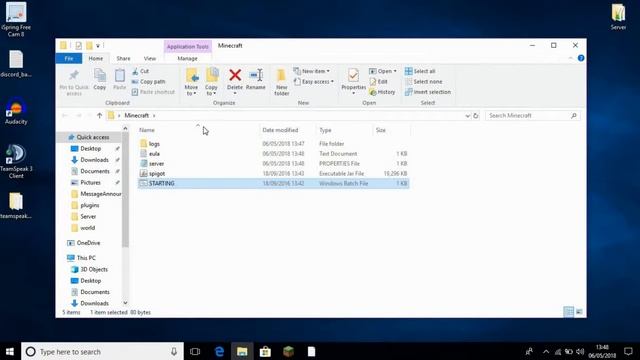Open the File menu tab
Screen dimensions: 640x360
click(69, 58)
